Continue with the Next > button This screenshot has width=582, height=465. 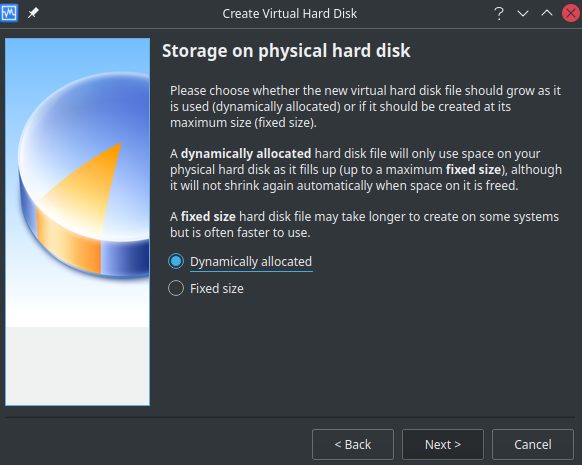443,444
